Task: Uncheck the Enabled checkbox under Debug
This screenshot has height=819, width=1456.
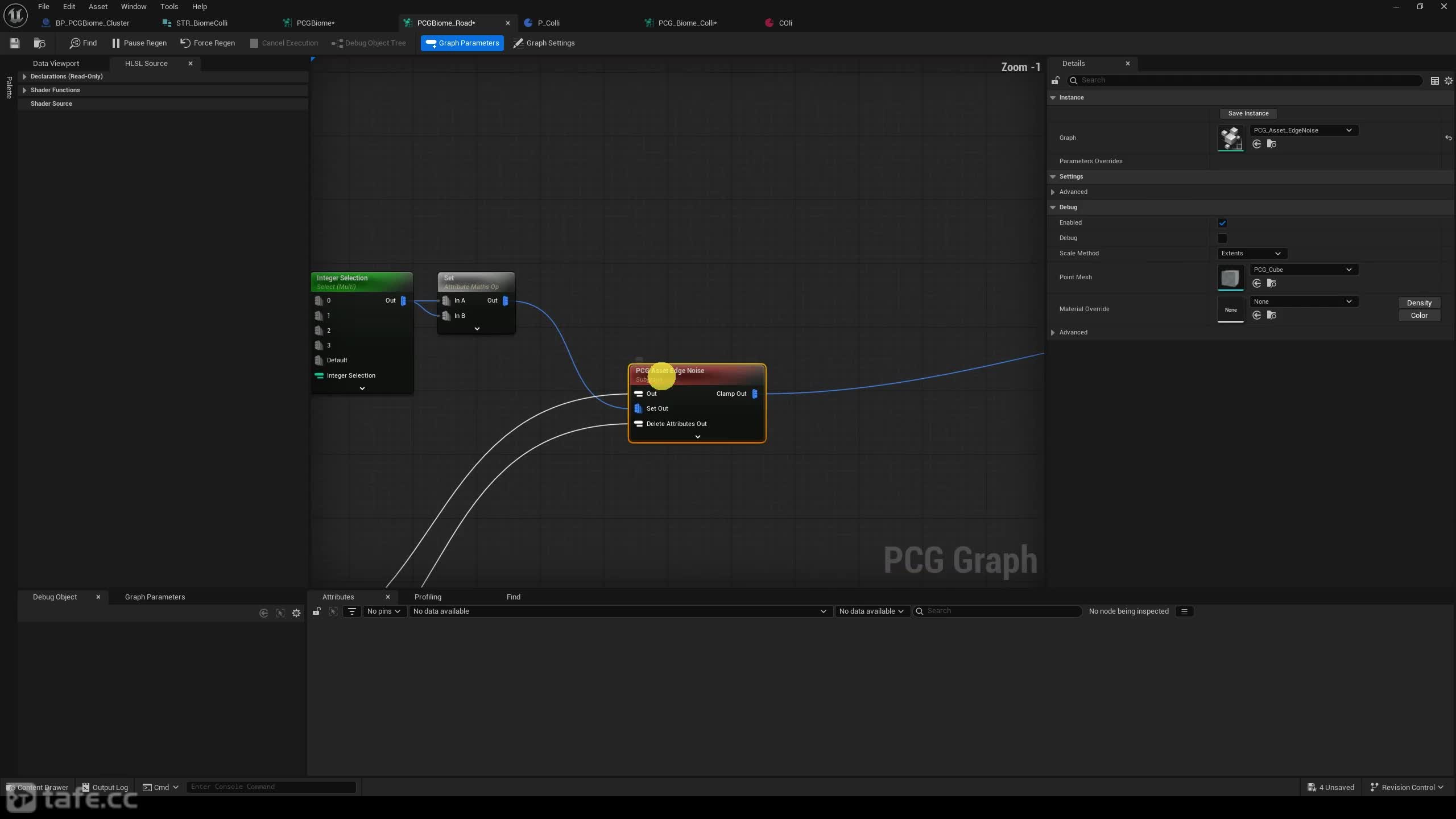Action: [x=1222, y=223]
